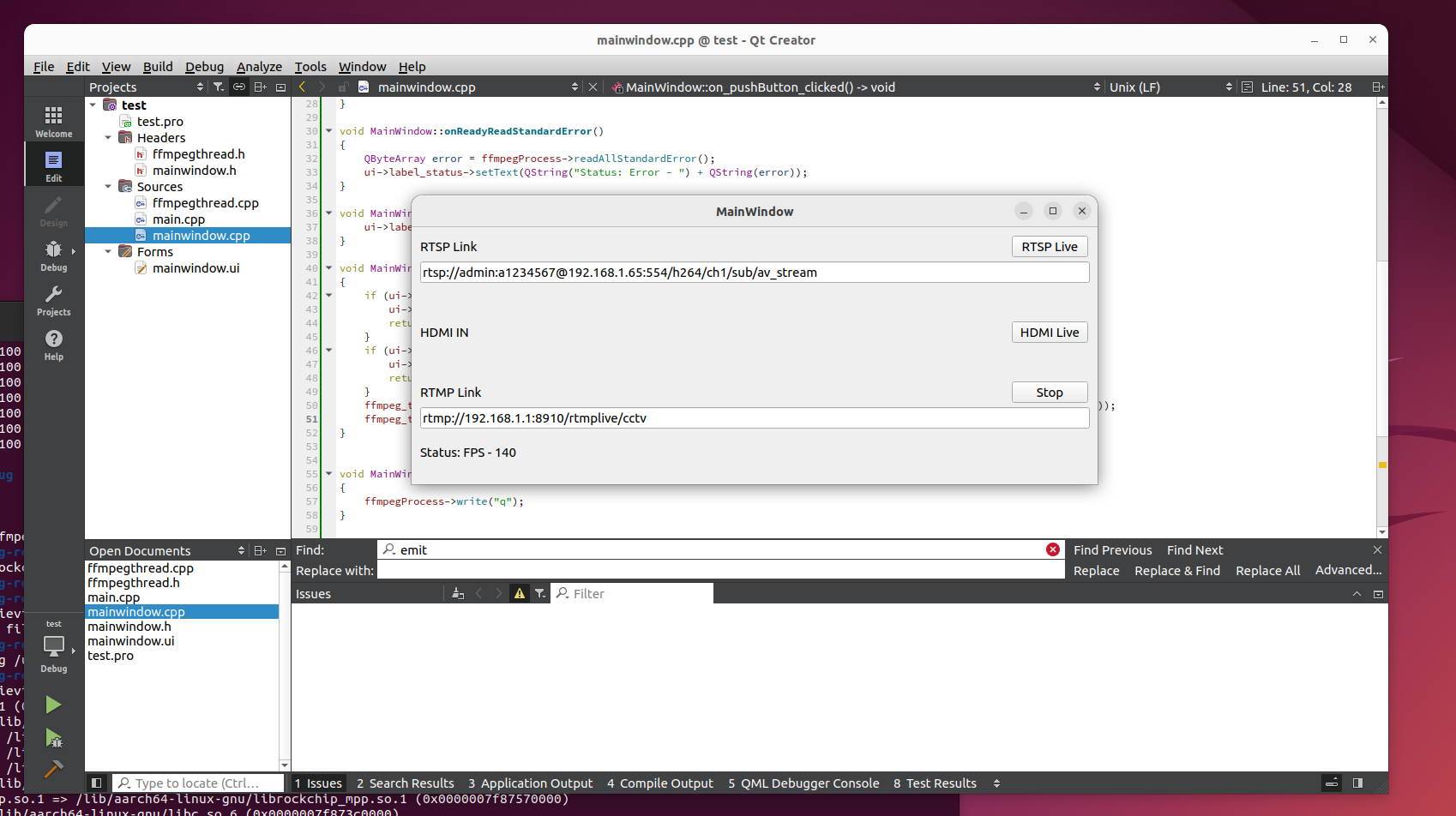This screenshot has width=1456, height=816.
Task: Close the Projects side pane
Action: coord(280,87)
